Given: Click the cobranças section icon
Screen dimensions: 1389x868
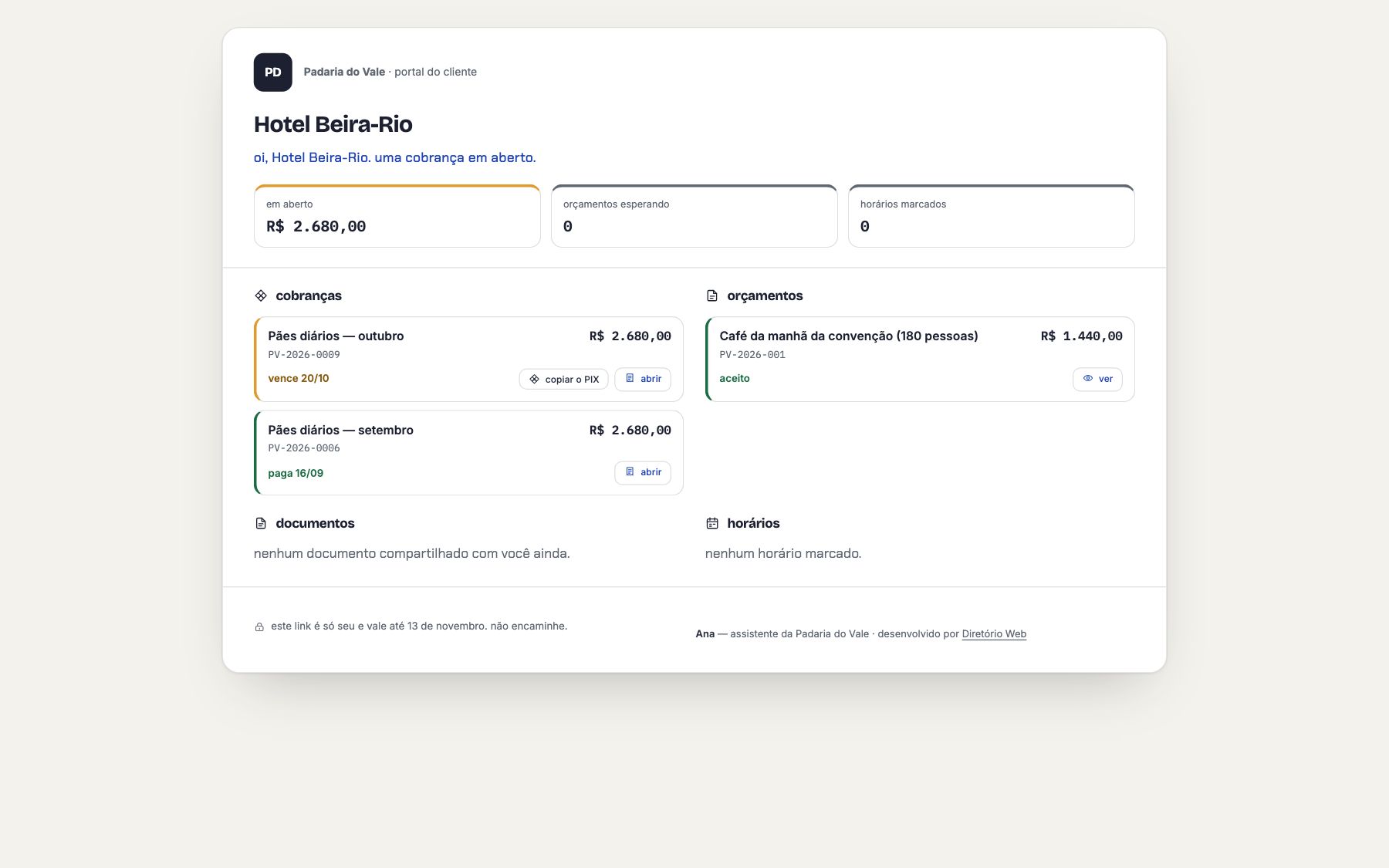Looking at the screenshot, I should click(x=261, y=296).
